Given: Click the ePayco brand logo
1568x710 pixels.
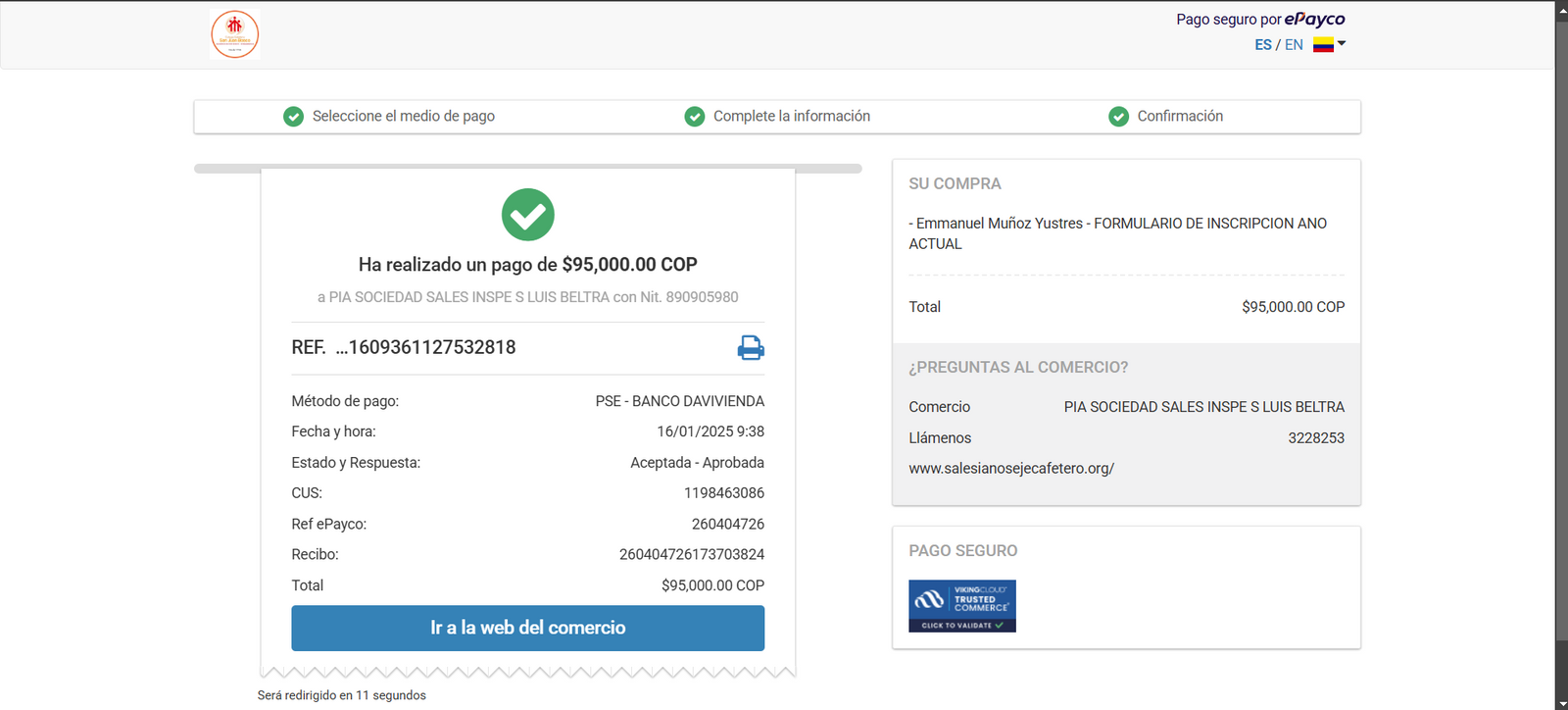Looking at the screenshot, I should 1315,19.
